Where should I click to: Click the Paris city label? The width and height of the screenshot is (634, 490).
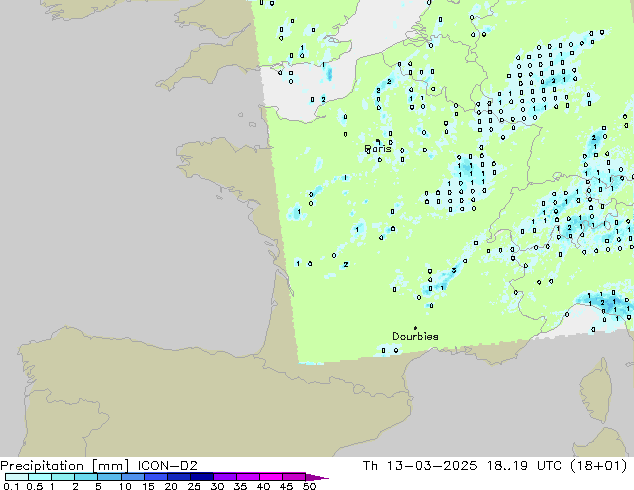(378, 149)
